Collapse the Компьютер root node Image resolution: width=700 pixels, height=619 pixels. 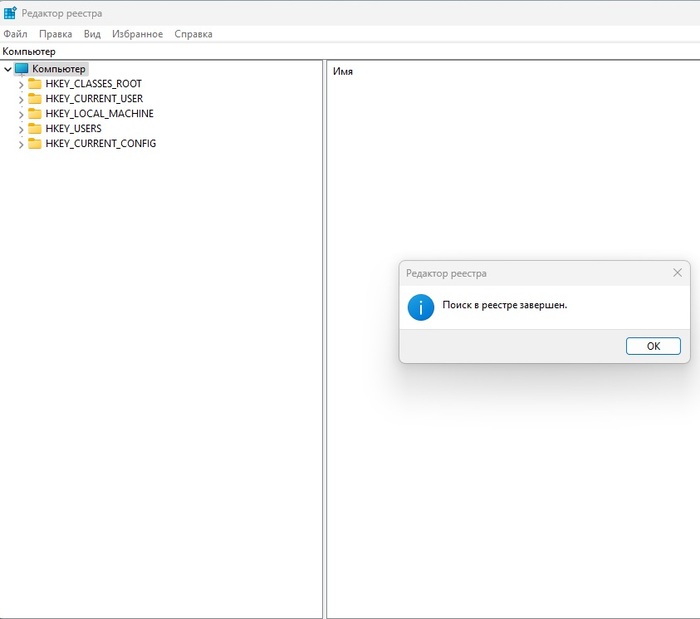tap(8, 69)
